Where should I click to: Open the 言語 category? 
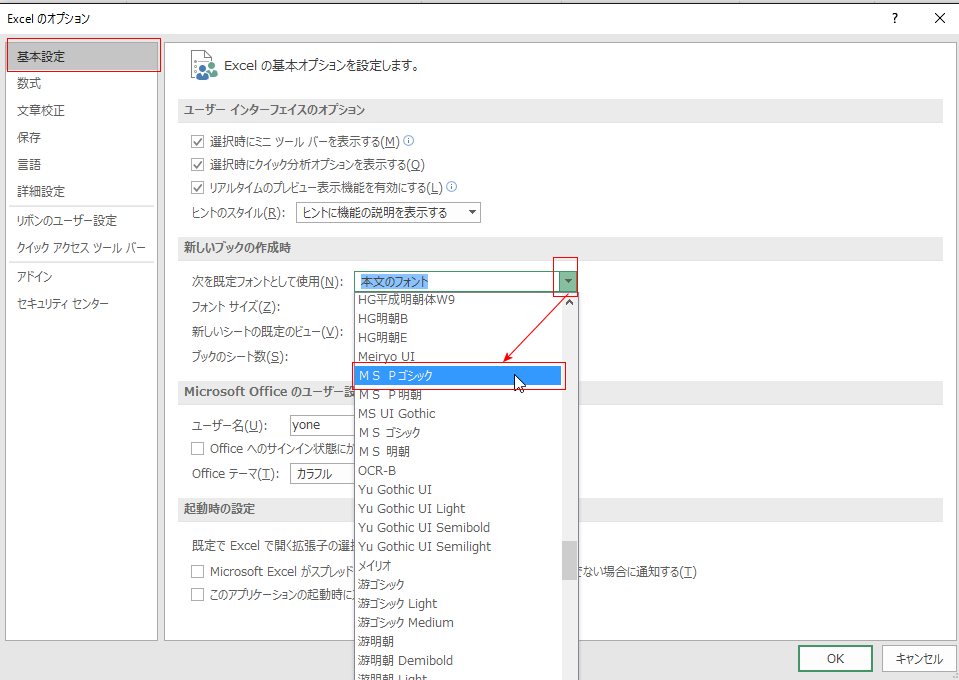[x=81, y=164]
